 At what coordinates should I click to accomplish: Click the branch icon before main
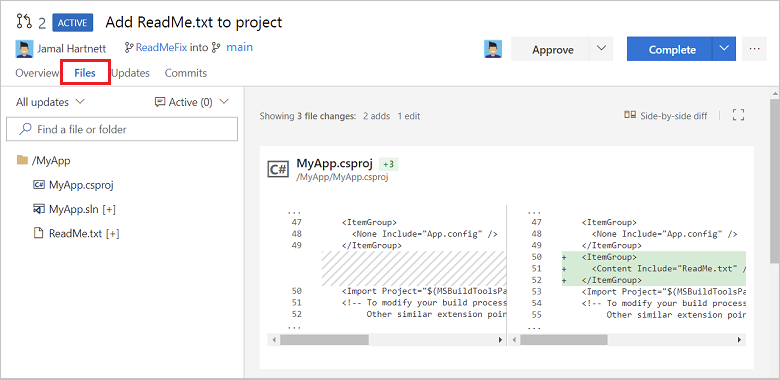[x=216, y=48]
